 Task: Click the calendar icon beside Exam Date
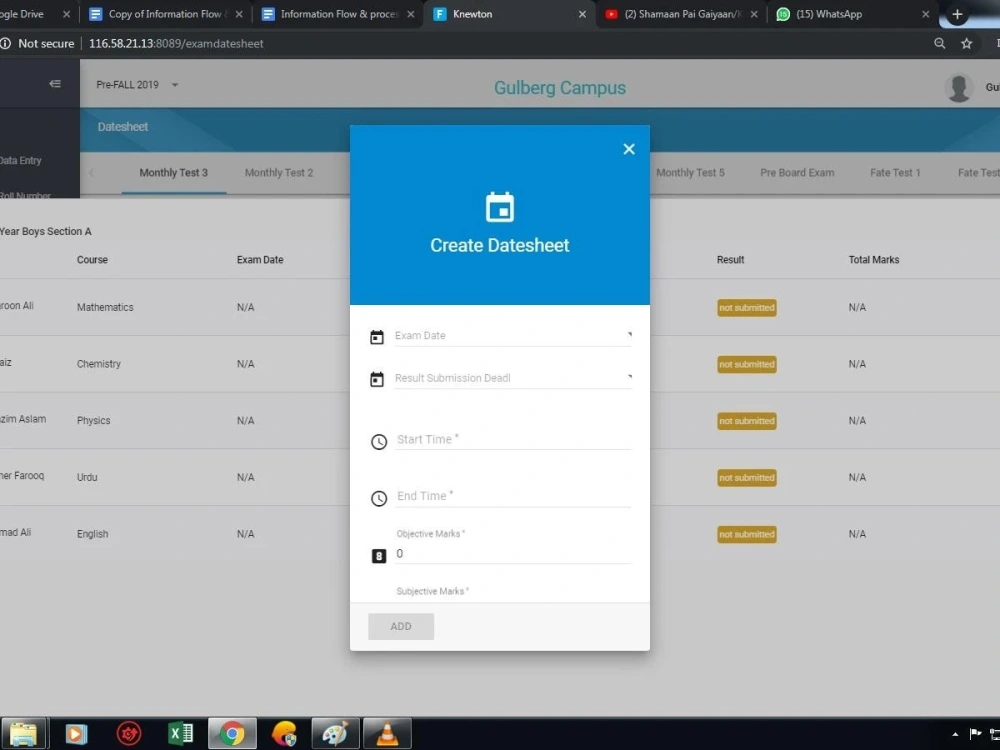377,337
